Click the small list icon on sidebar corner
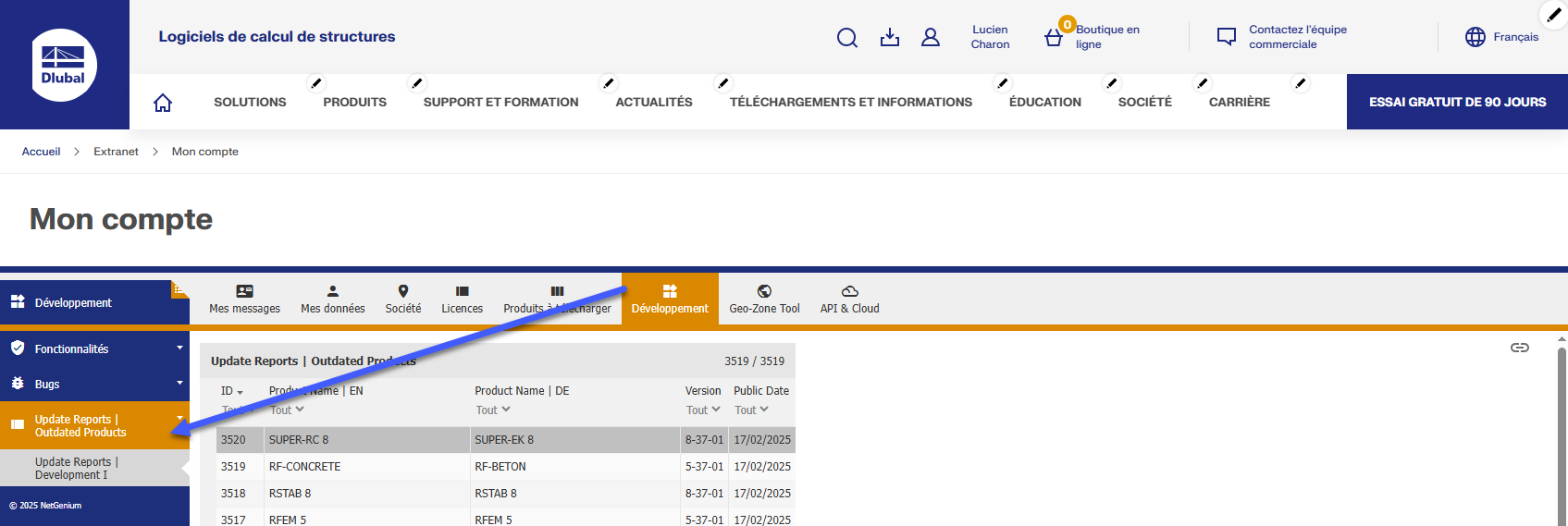The height and width of the screenshot is (526, 1568). coord(179,289)
